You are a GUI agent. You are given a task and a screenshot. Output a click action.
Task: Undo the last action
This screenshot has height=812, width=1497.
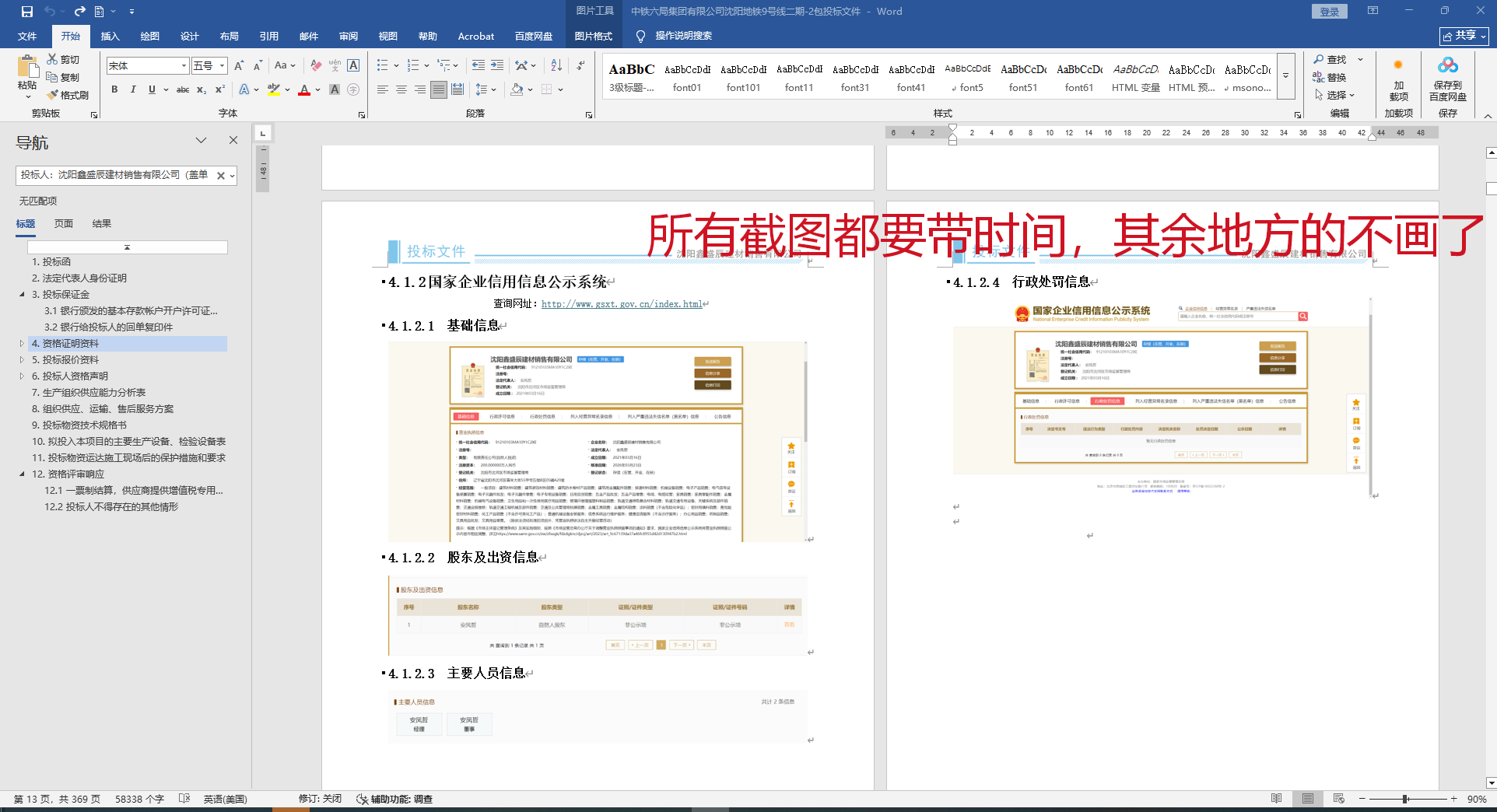[x=50, y=12]
